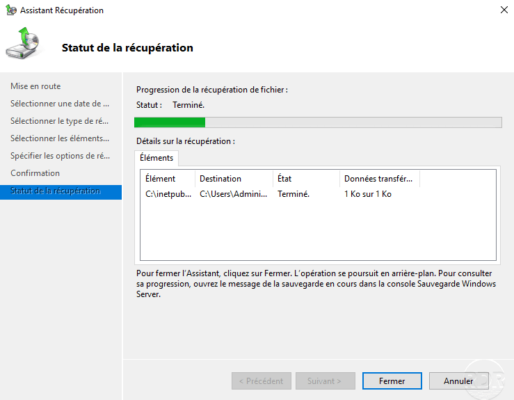This screenshot has height=400, width=514.
Task: Click the Statut de la récupération heading
Action: 127,48
